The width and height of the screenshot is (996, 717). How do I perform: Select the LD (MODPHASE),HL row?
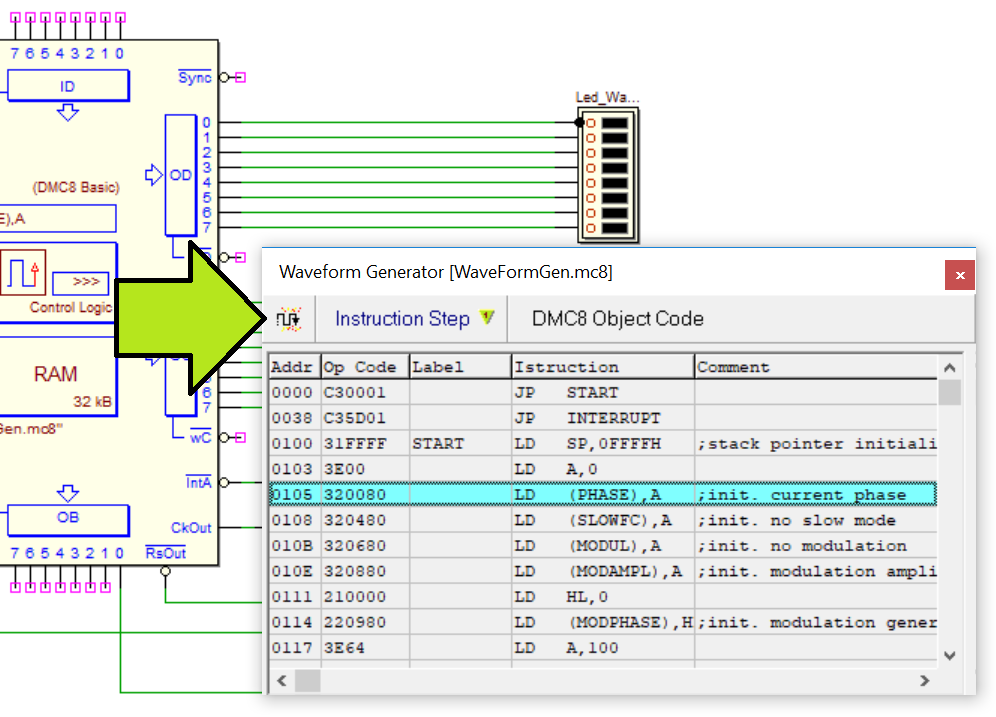[603, 622]
